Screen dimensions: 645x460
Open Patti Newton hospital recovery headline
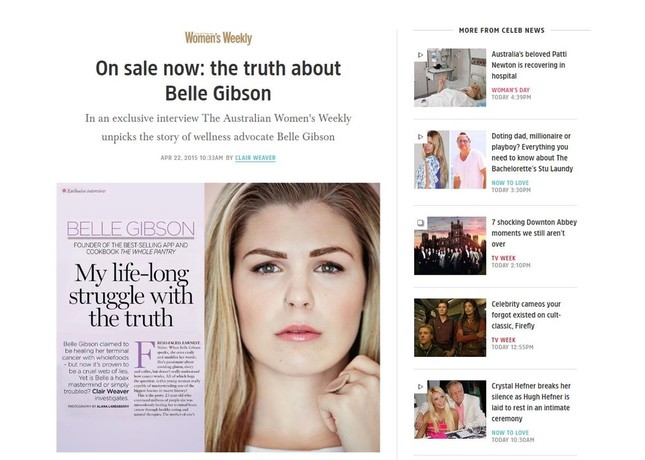pyautogui.click(x=529, y=65)
